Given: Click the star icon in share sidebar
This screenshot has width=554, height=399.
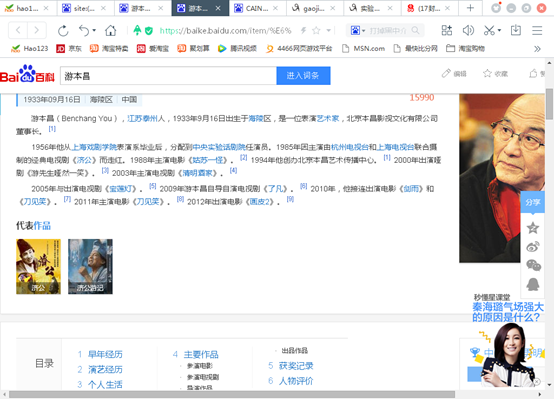Looking at the screenshot, I should [533, 228].
